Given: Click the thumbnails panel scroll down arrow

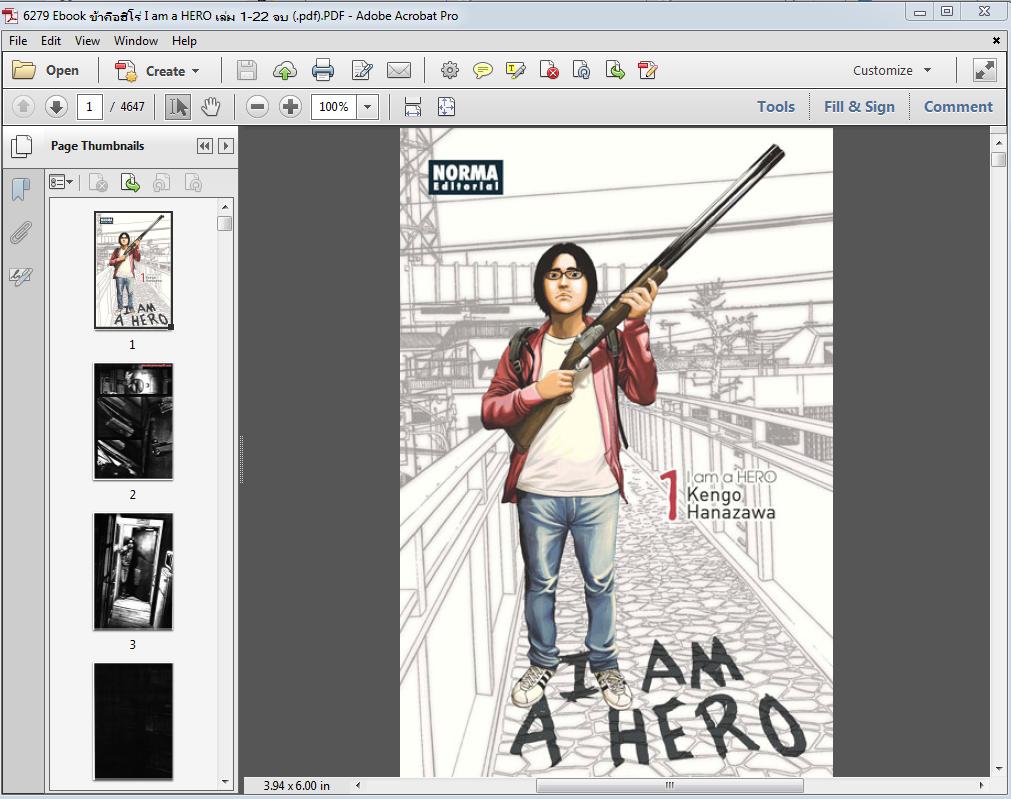Looking at the screenshot, I should point(224,782).
